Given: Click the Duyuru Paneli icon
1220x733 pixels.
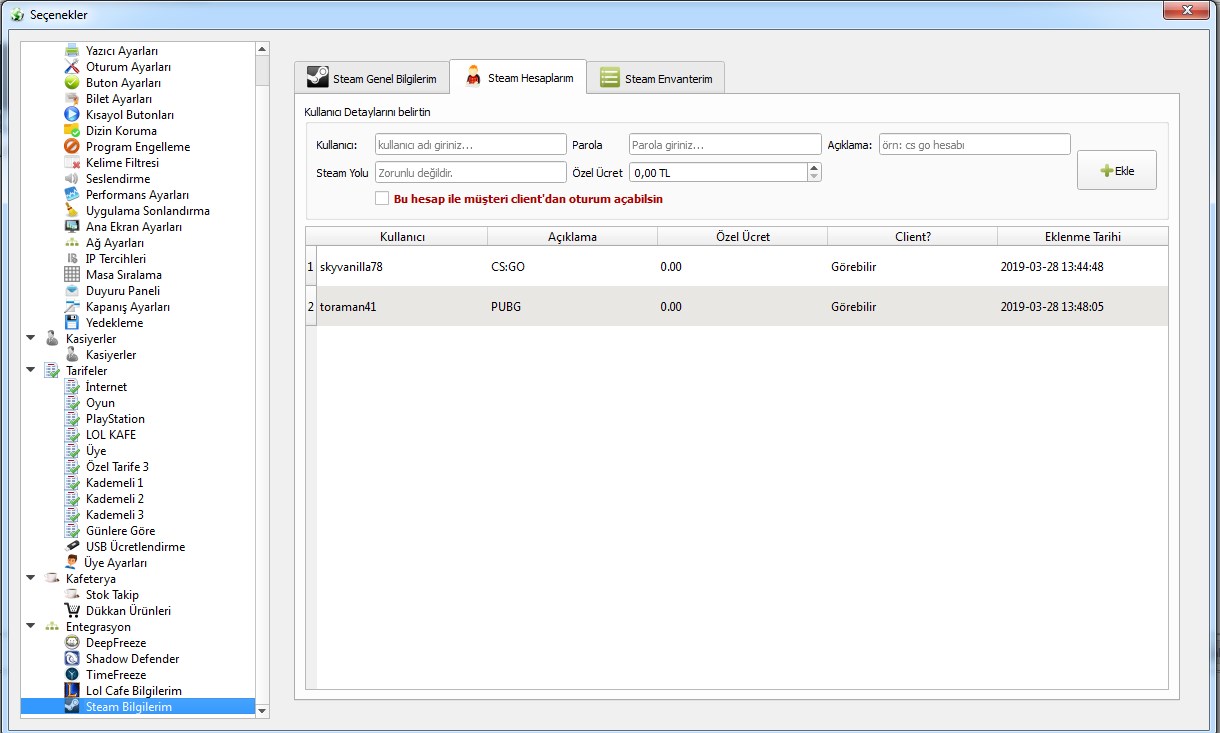Looking at the screenshot, I should pos(72,291).
